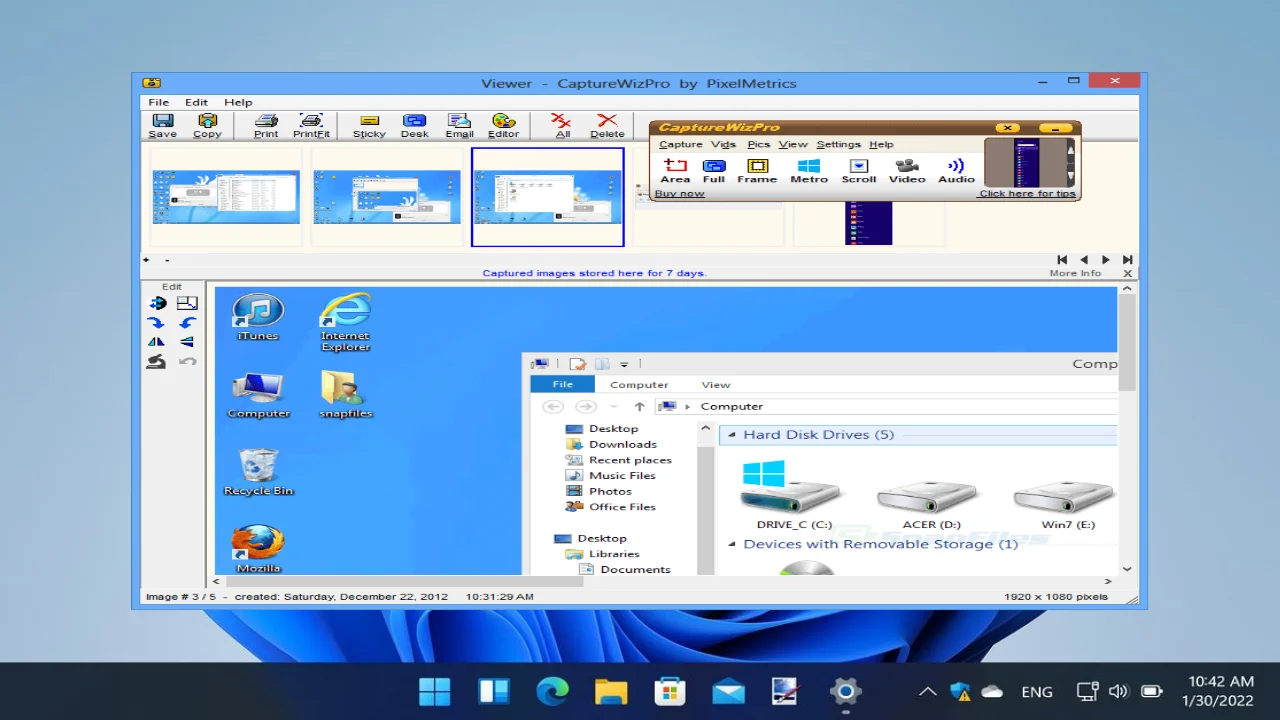Minimize the CaptureWizPro yellow dash button
This screenshot has height=720, width=1280.
point(1054,128)
